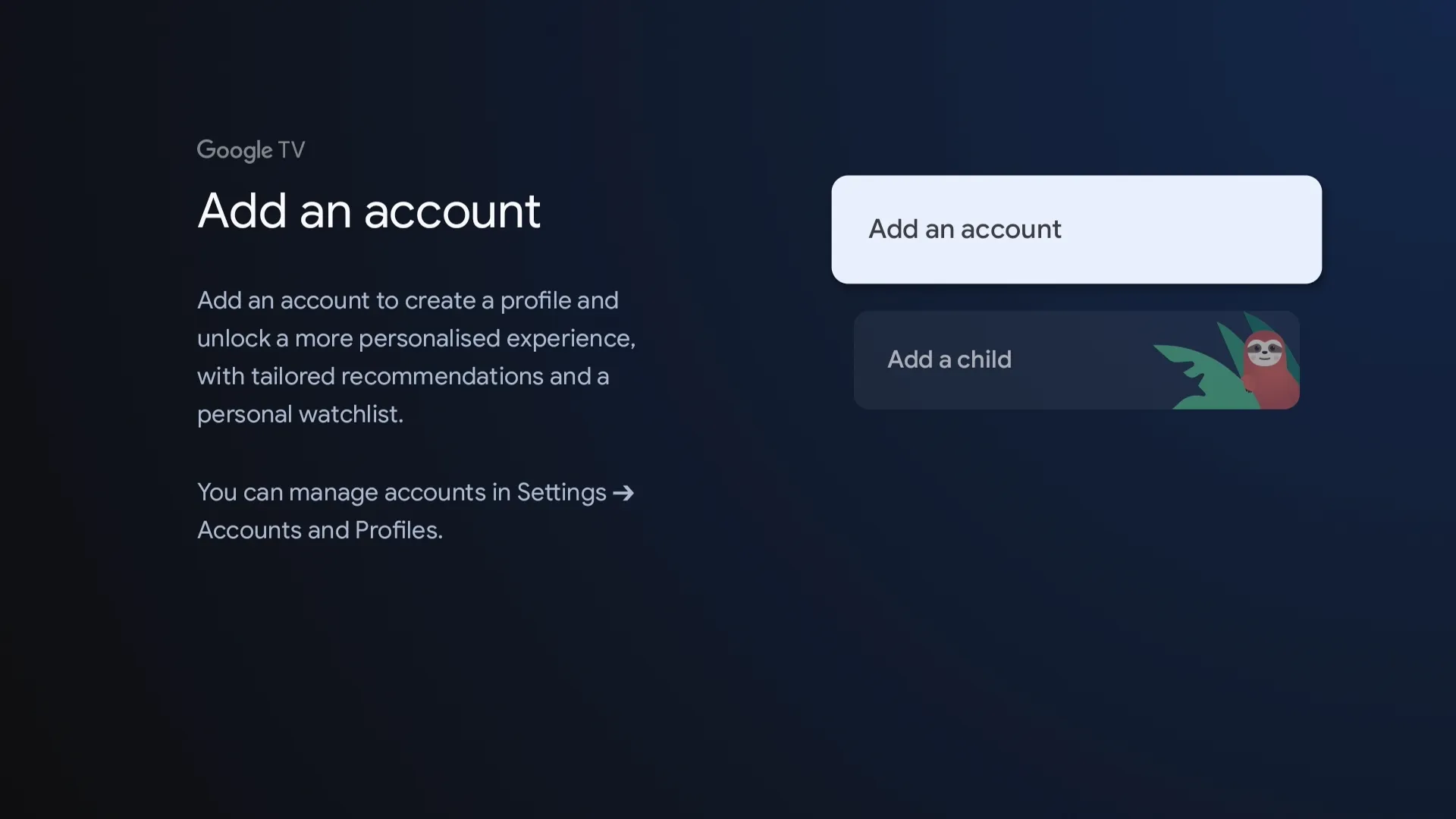This screenshot has height=819, width=1456.
Task: Choose the Add a child option
Action: click(x=1076, y=359)
